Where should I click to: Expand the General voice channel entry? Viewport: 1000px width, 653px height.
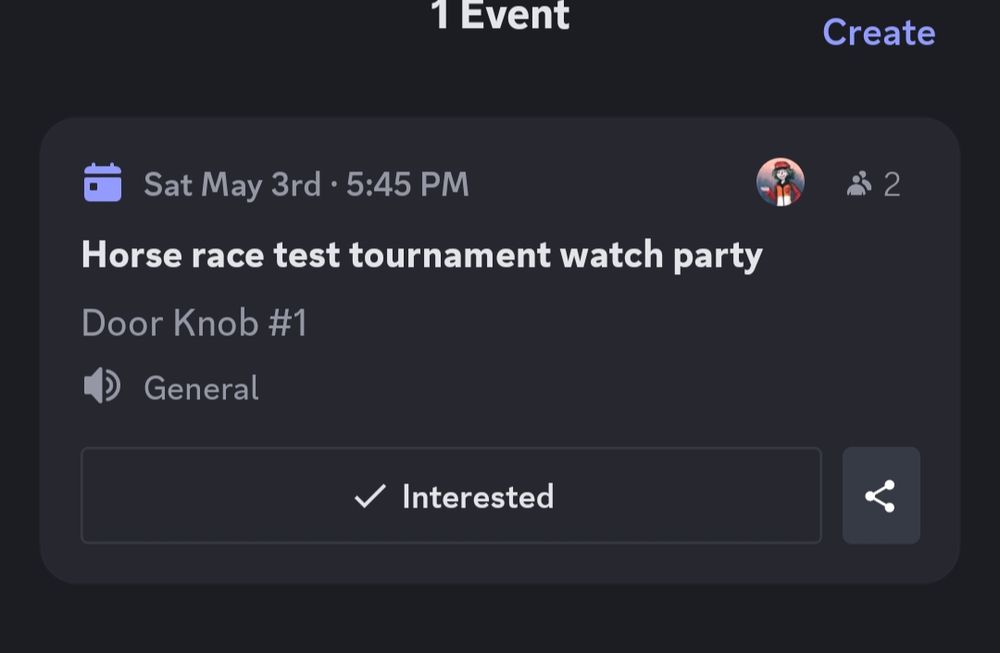[x=200, y=387]
